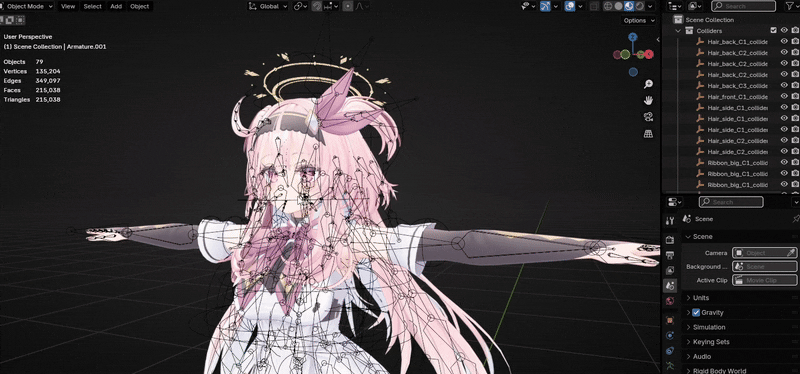Image resolution: width=800 pixels, height=374 pixels.
Task: Hide Hair_back_C1_collider with eye icon
Action: tap(784, 41)
